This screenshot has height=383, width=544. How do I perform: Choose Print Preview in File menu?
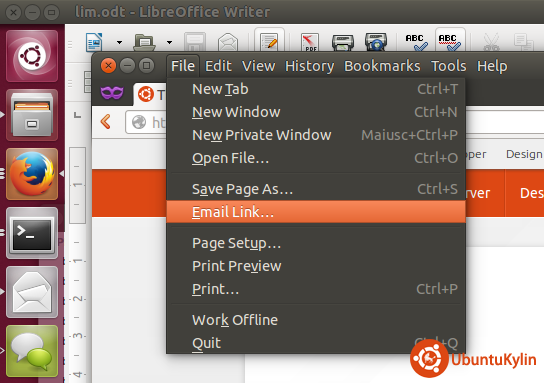(x=316, y=266)
